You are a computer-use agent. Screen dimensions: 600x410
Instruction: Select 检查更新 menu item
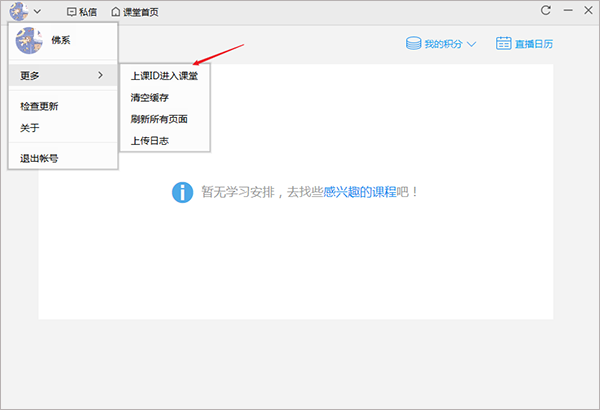[x=39, y=106]
